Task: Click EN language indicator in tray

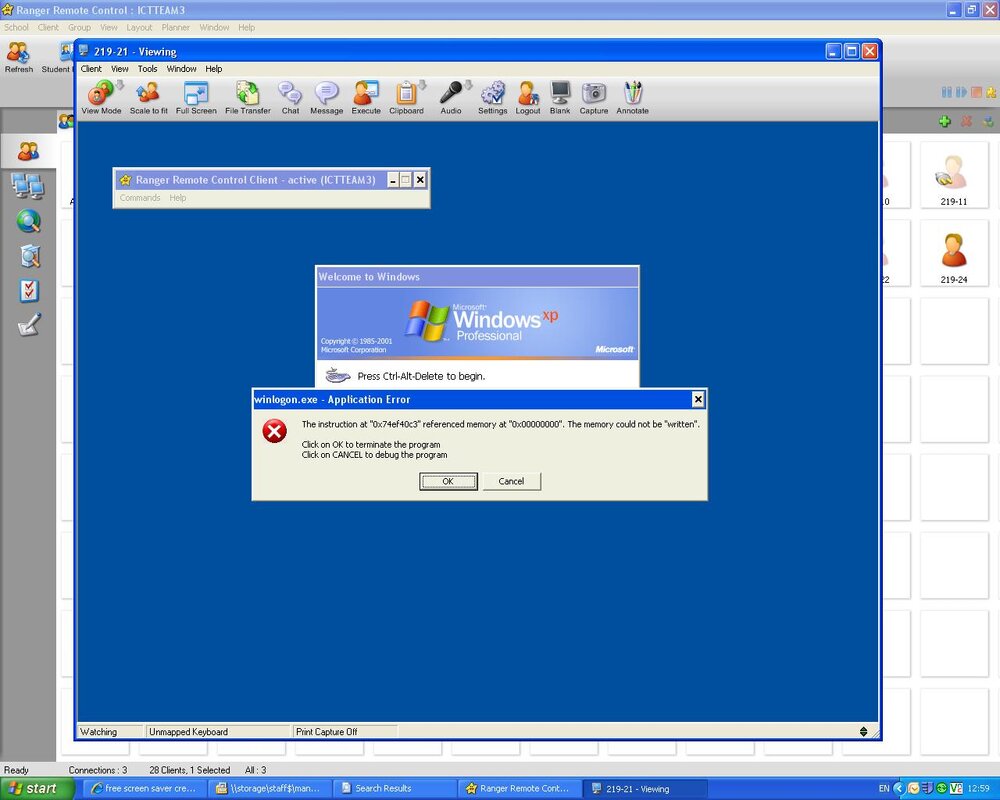Action: (884, 789)
